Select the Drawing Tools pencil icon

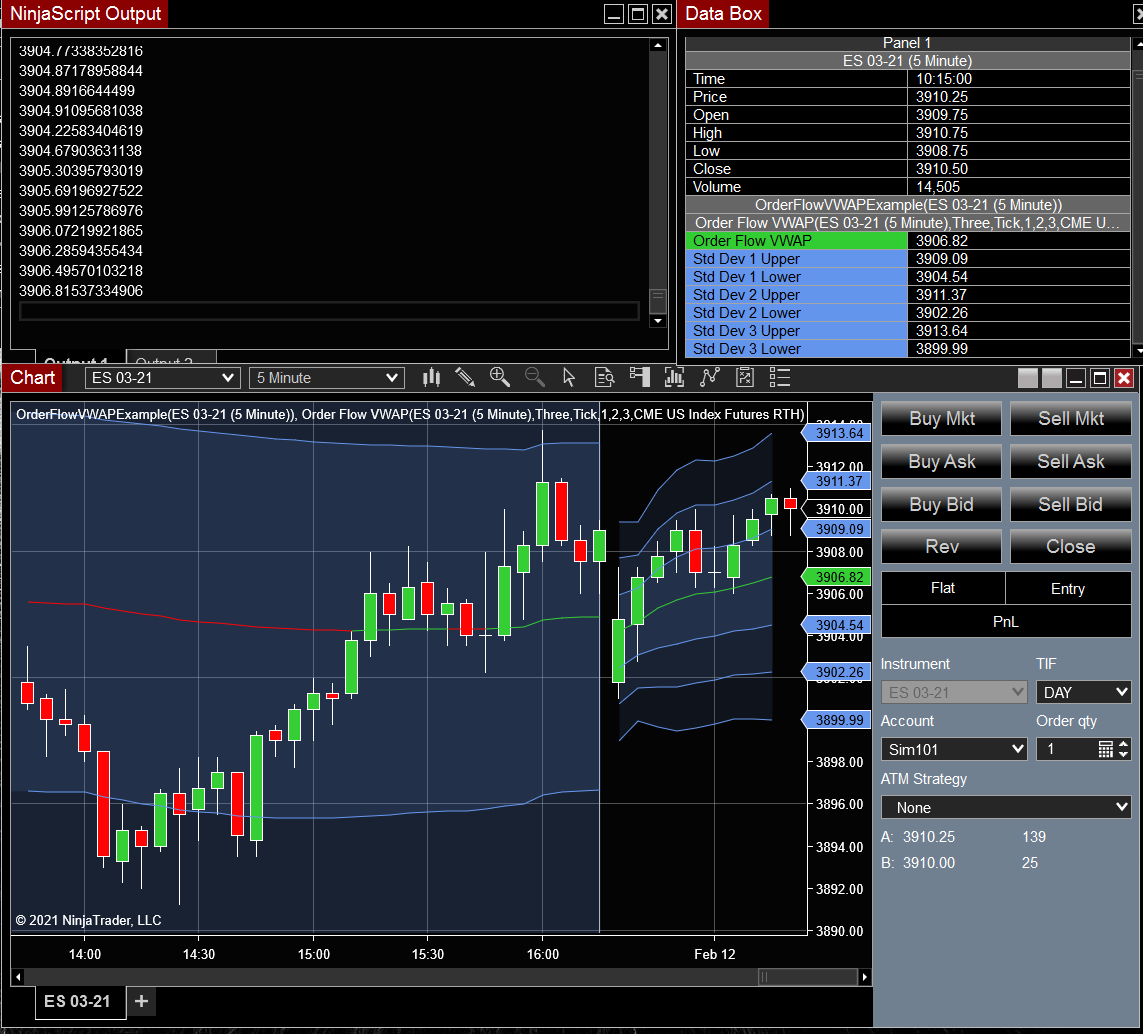coord(465,377)
